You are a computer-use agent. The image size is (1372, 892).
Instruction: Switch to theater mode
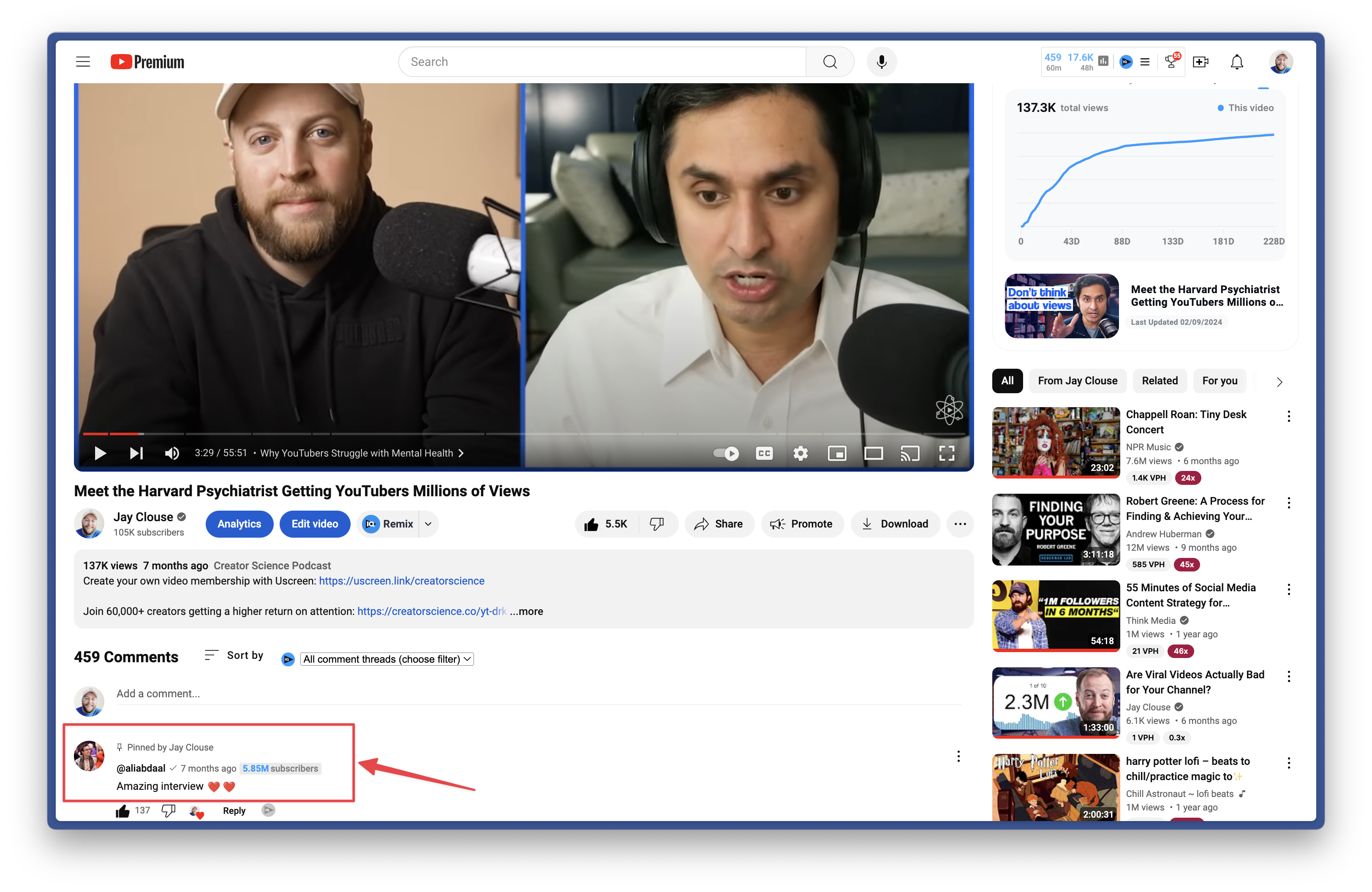click(874, 453)
